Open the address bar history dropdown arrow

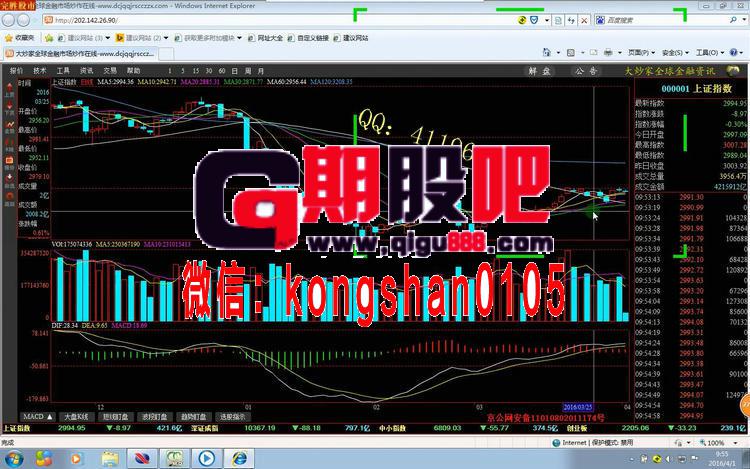tap(547, 20)
